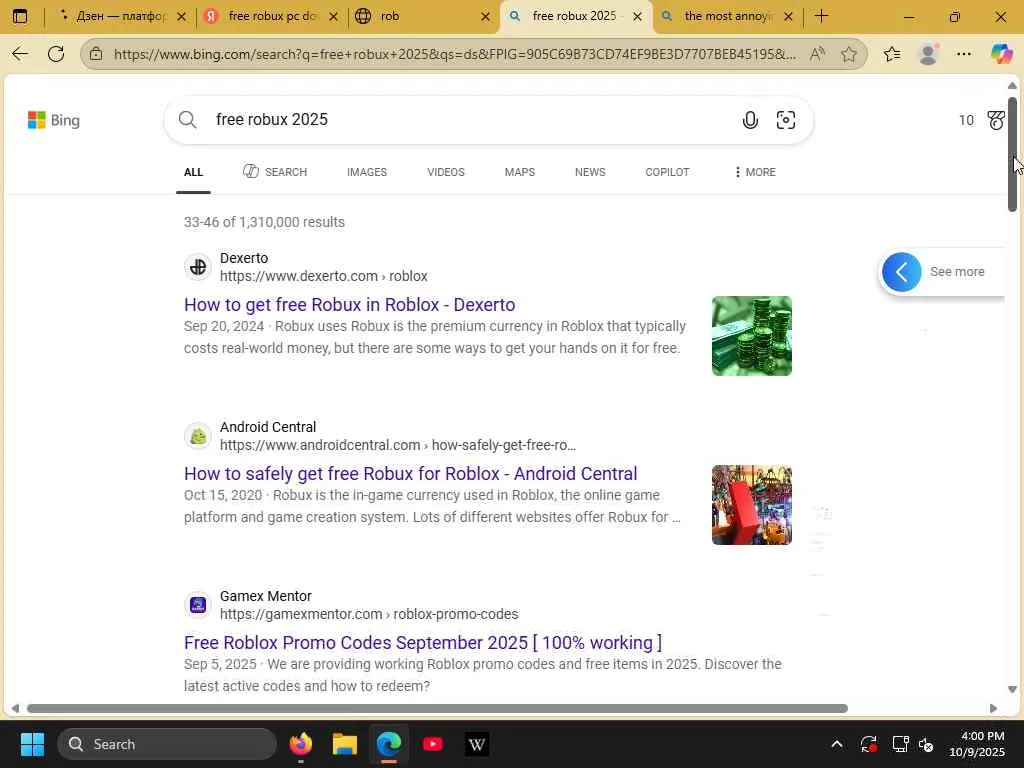Click the gamexmentor.com URL text

(369, 615)
